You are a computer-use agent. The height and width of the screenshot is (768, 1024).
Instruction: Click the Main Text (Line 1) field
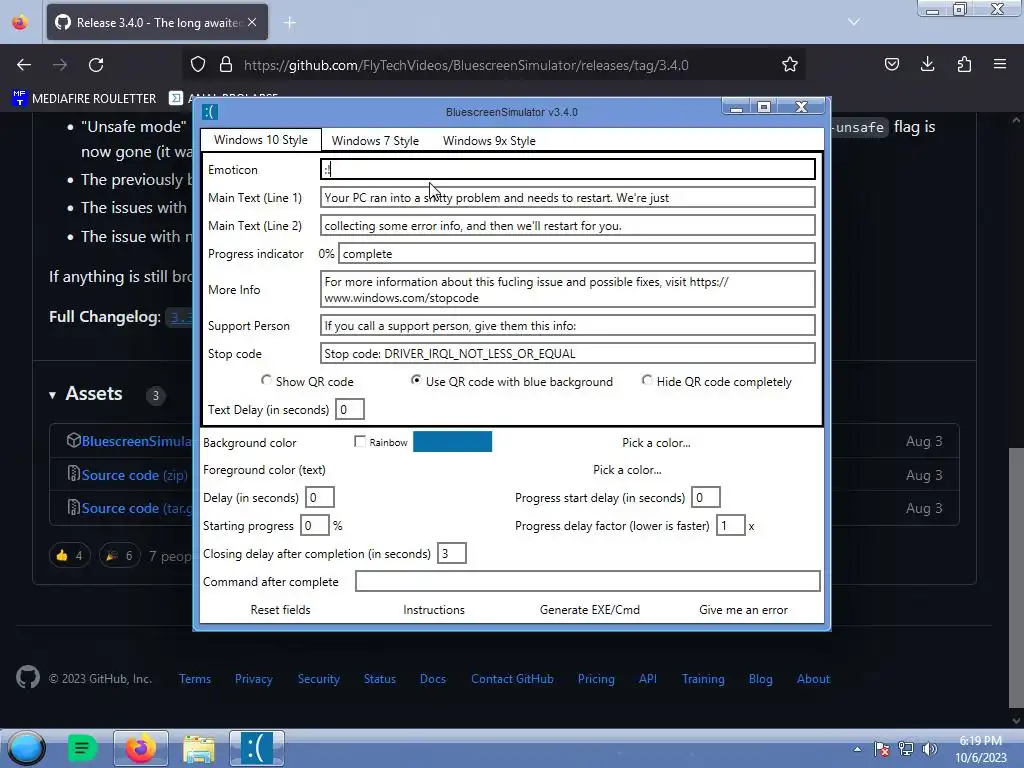[x=568, y=197]
